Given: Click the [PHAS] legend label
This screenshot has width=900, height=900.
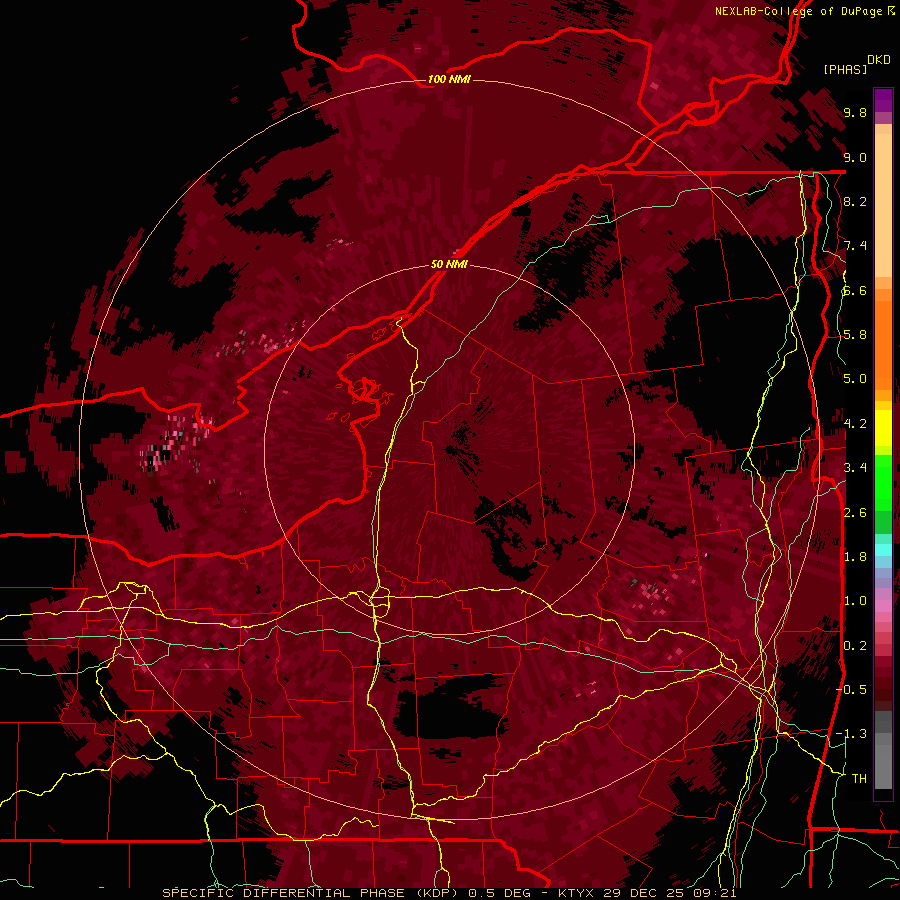Looking at the screenshot, I should [x=845, y=70].
